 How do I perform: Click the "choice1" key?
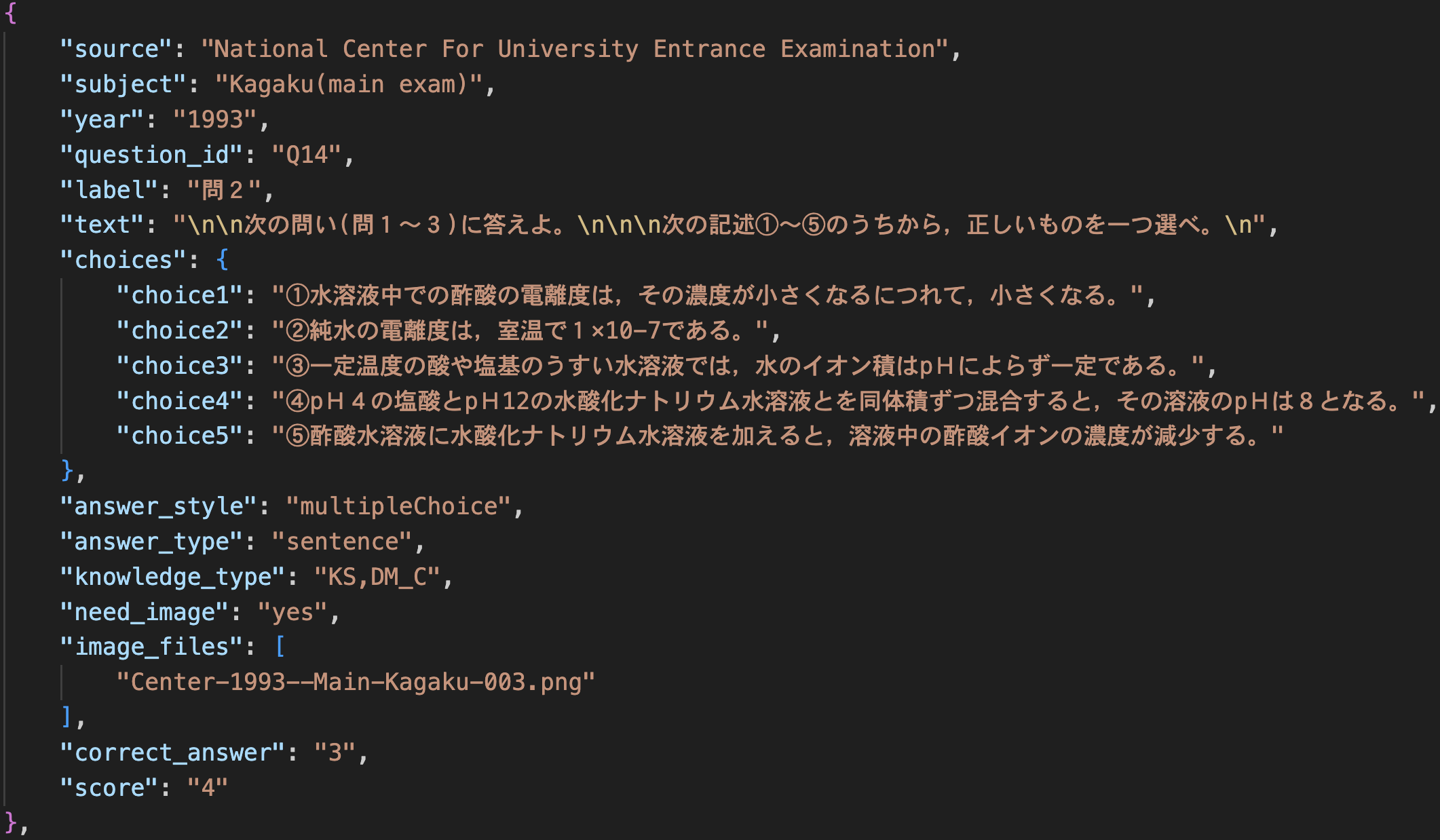click(180, 295)
